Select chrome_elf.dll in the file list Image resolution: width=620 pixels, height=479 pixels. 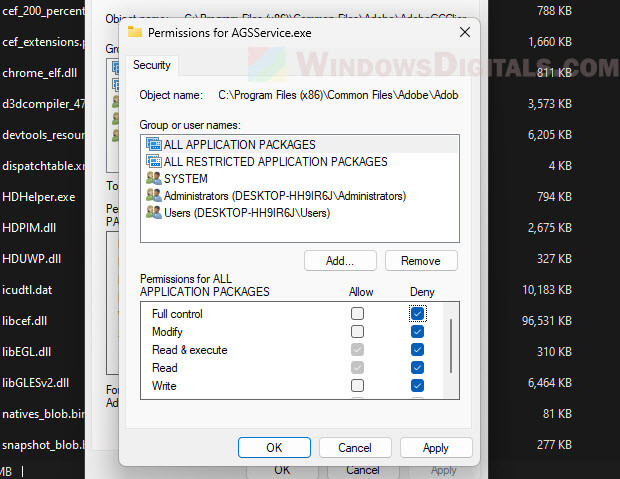(x=40, y=73)
